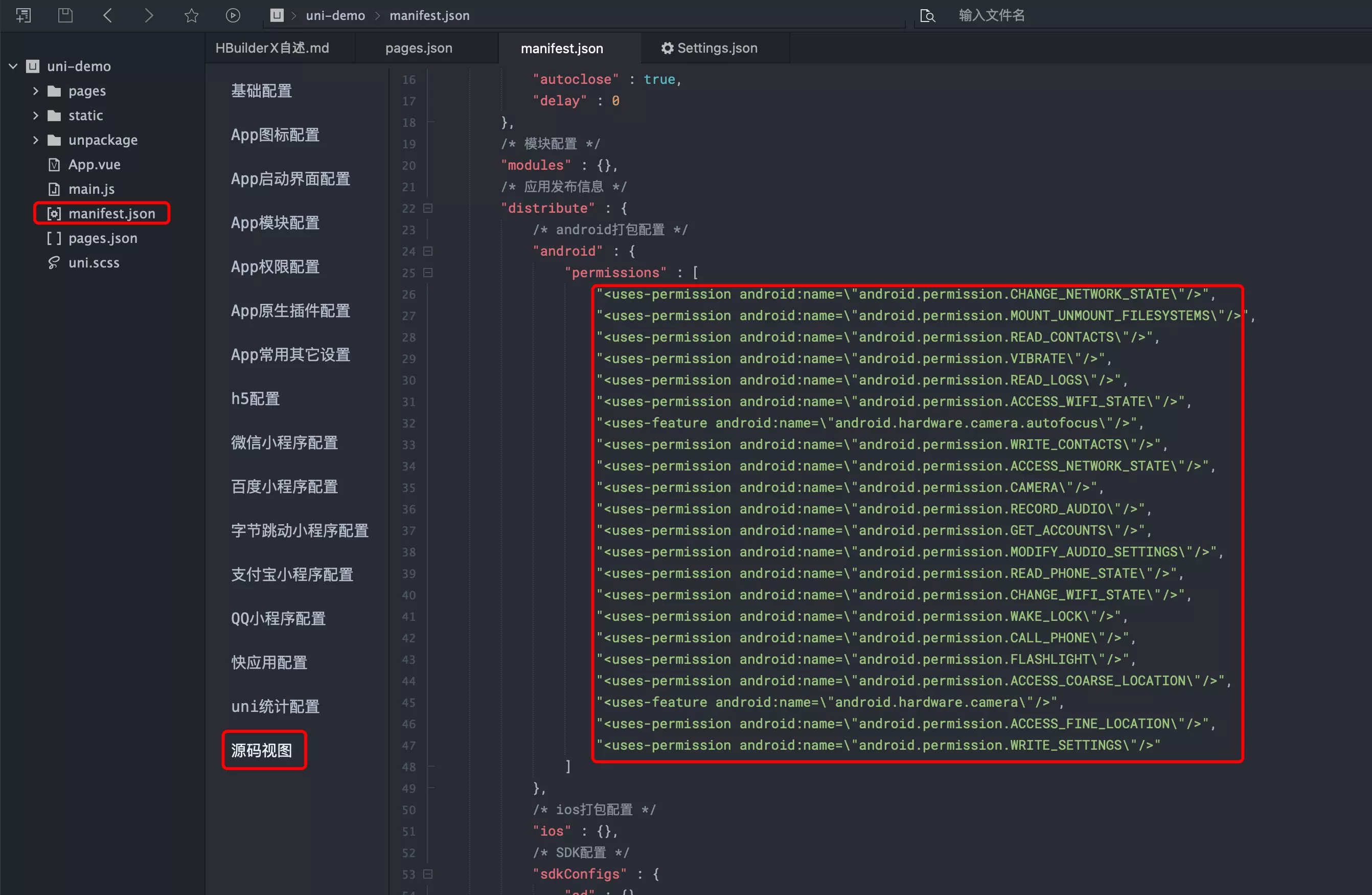This screenshot has width=1372, height=895.
Task: Open the 微信小程序配置 section
Action: click(284, 443)
